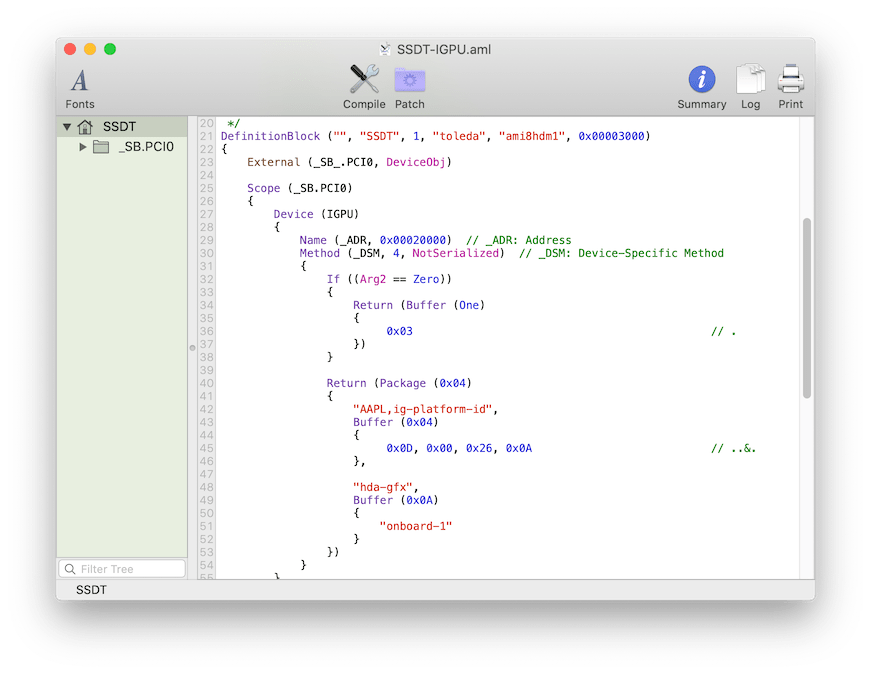Image resolution: width=871 pixels, height=674 pixels.
Task: Click the If ((Arg2 == Zero)) statement
Action: [389, 279]
